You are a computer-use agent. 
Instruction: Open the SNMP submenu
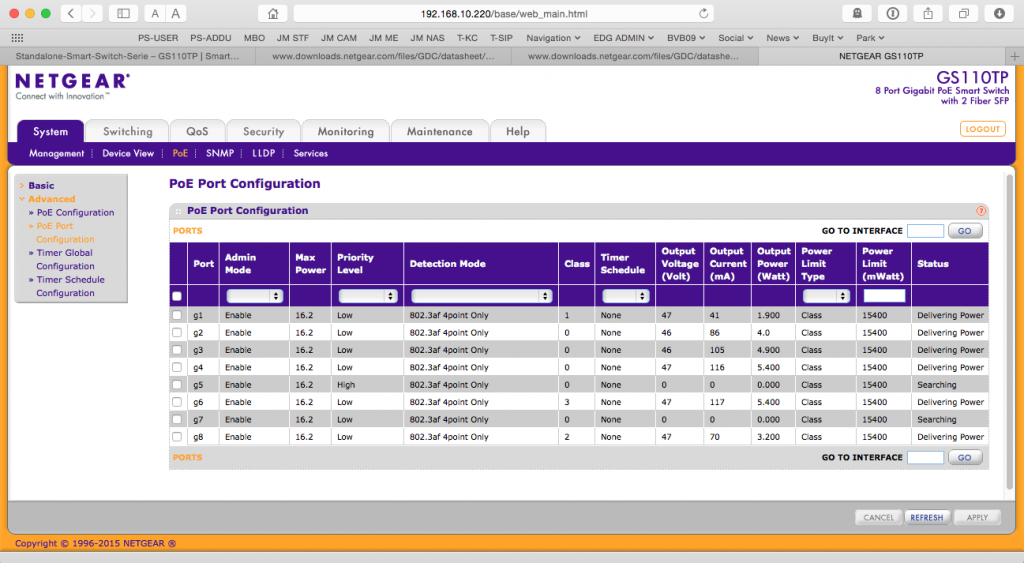click(x=219, y=153)
